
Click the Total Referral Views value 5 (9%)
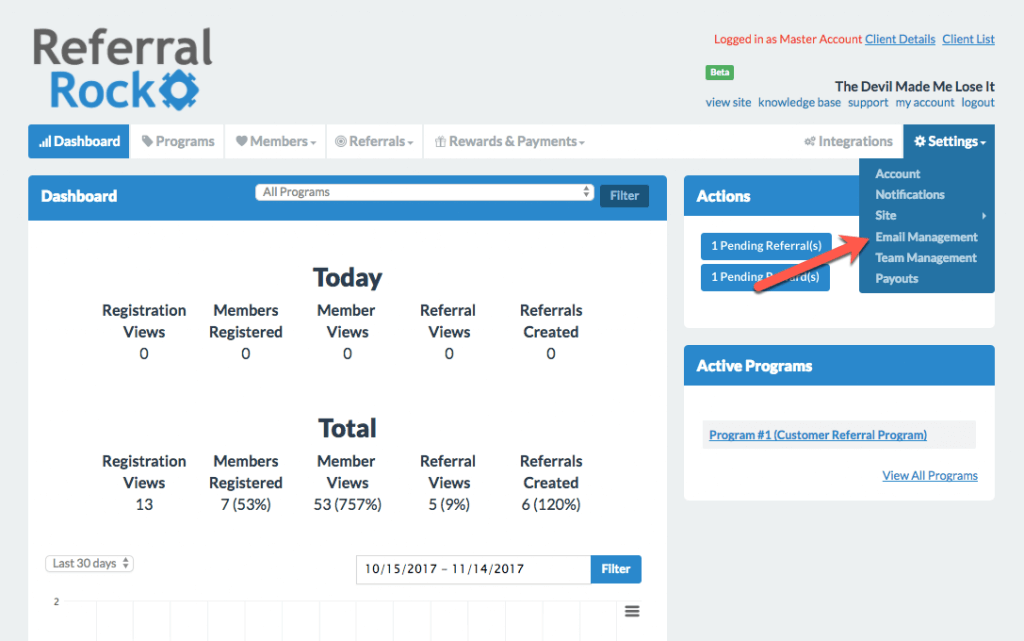point(449,505)
